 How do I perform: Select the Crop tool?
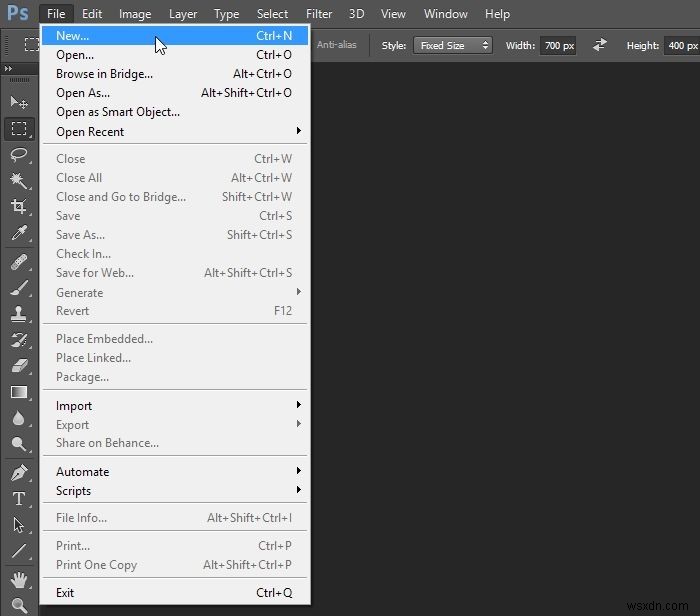tap(19, 206)
